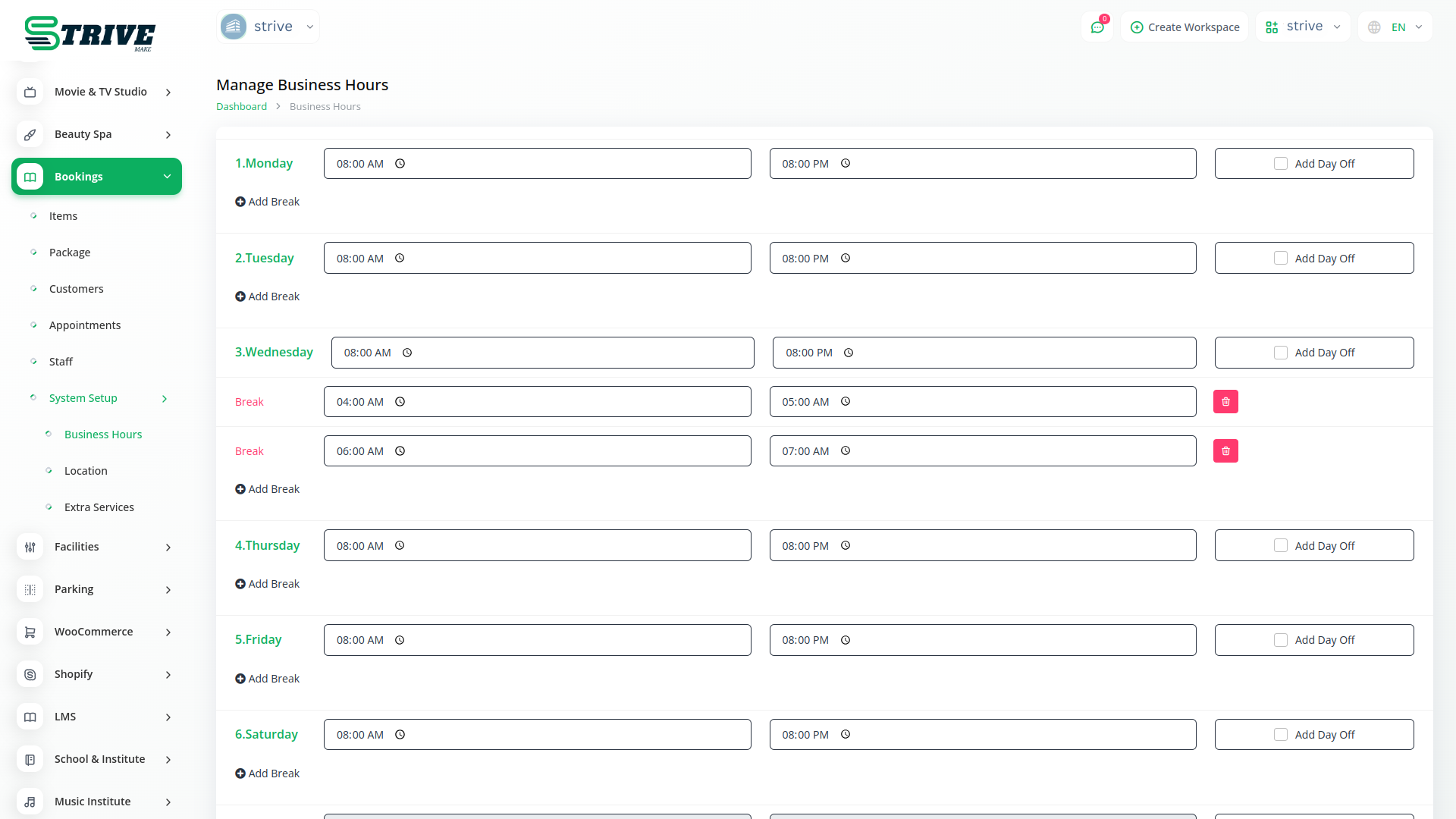Click the Beauty Spa sidebar icon
1456x819 pixels.
[x=30, y=134]
